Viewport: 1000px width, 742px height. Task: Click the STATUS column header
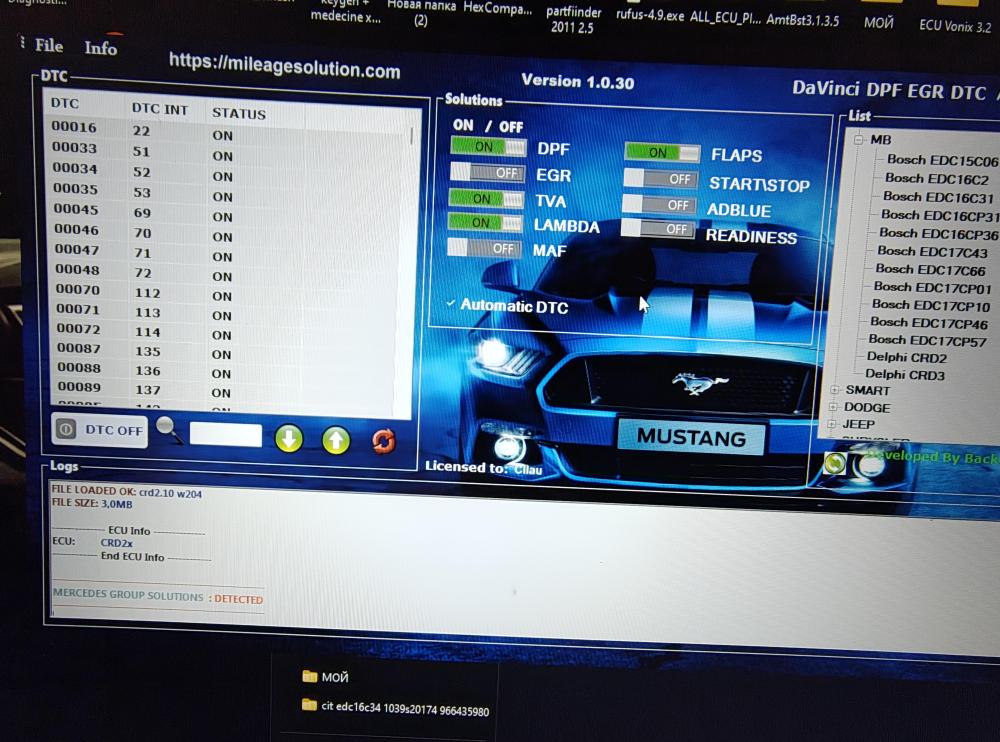pyautogui.click(x=239, y=113)
